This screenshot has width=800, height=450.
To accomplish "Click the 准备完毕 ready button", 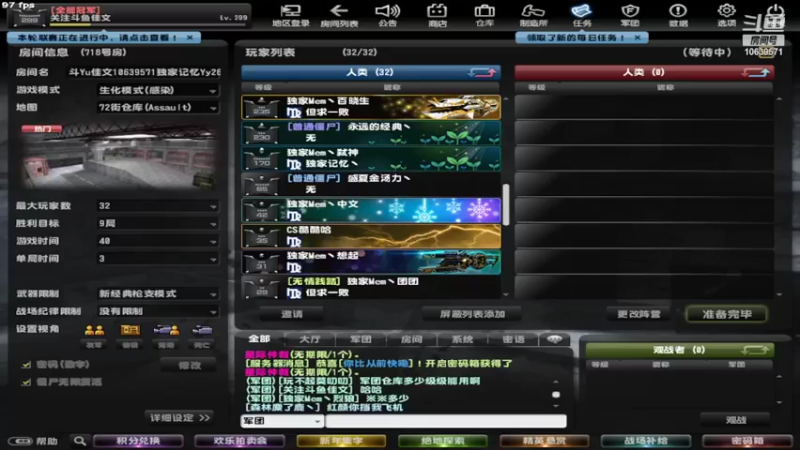I will pos(727,314).
